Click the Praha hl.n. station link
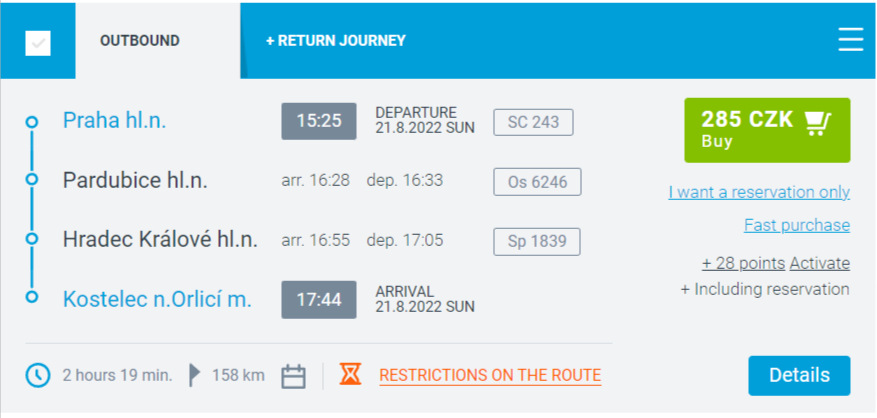This screenshot has height=418, width=877. (114, 120)
